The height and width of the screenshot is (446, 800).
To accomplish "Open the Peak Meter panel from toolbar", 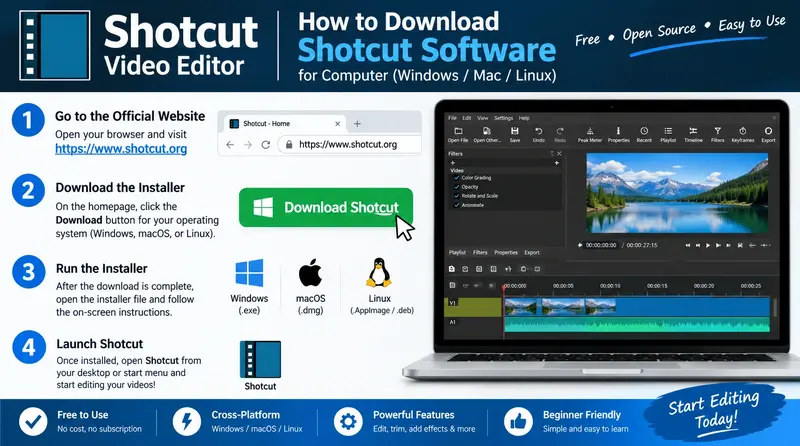I will [590, 134].
